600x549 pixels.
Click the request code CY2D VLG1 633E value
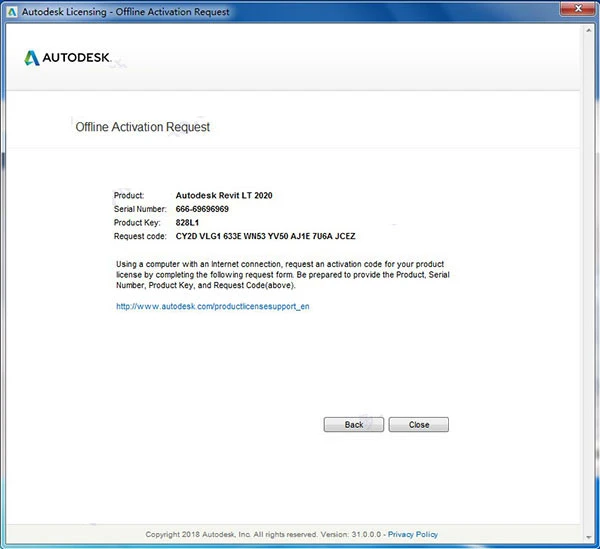click(x=266, y=236)
